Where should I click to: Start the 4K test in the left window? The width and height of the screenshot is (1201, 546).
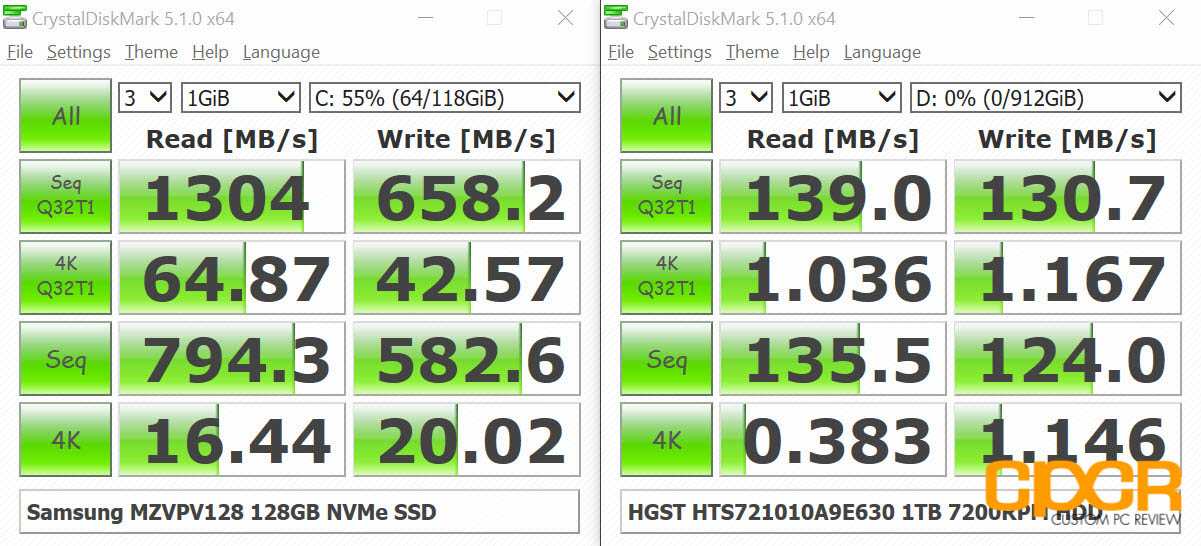[65, 438]
